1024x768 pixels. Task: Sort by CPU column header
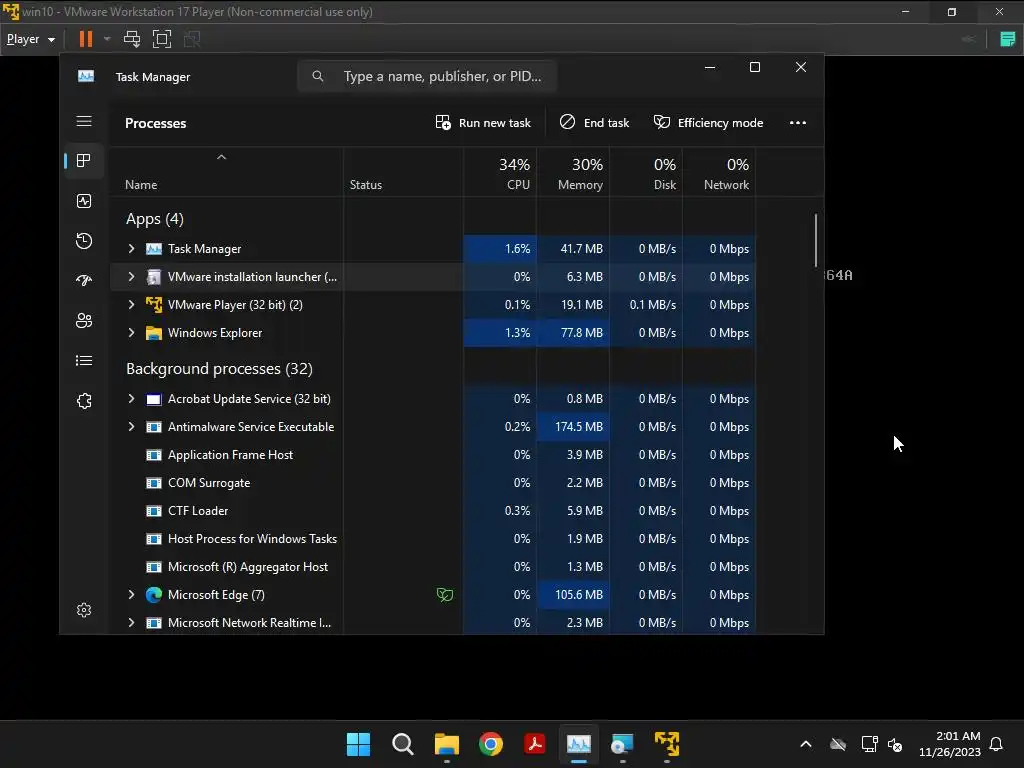click(x=500, y=174)
